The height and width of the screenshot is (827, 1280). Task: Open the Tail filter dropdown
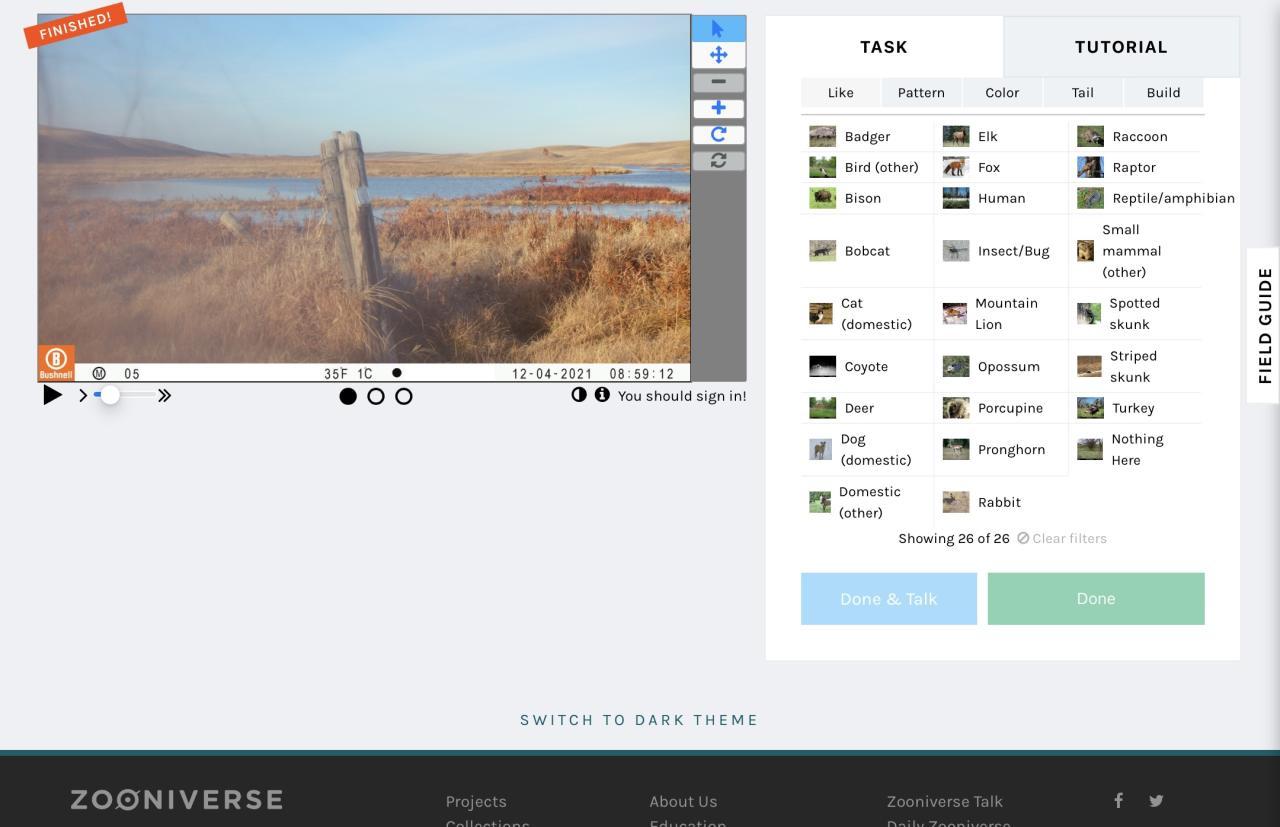[1083, 92]
